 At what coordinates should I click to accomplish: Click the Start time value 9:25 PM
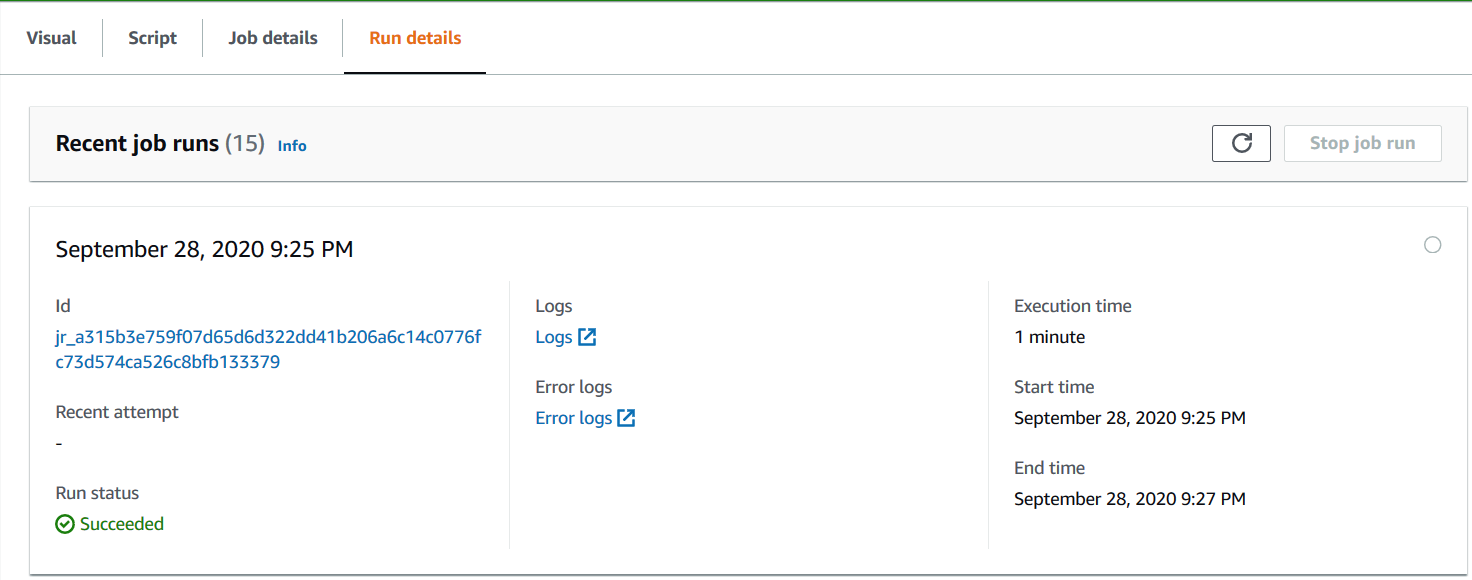[1129, 418]
